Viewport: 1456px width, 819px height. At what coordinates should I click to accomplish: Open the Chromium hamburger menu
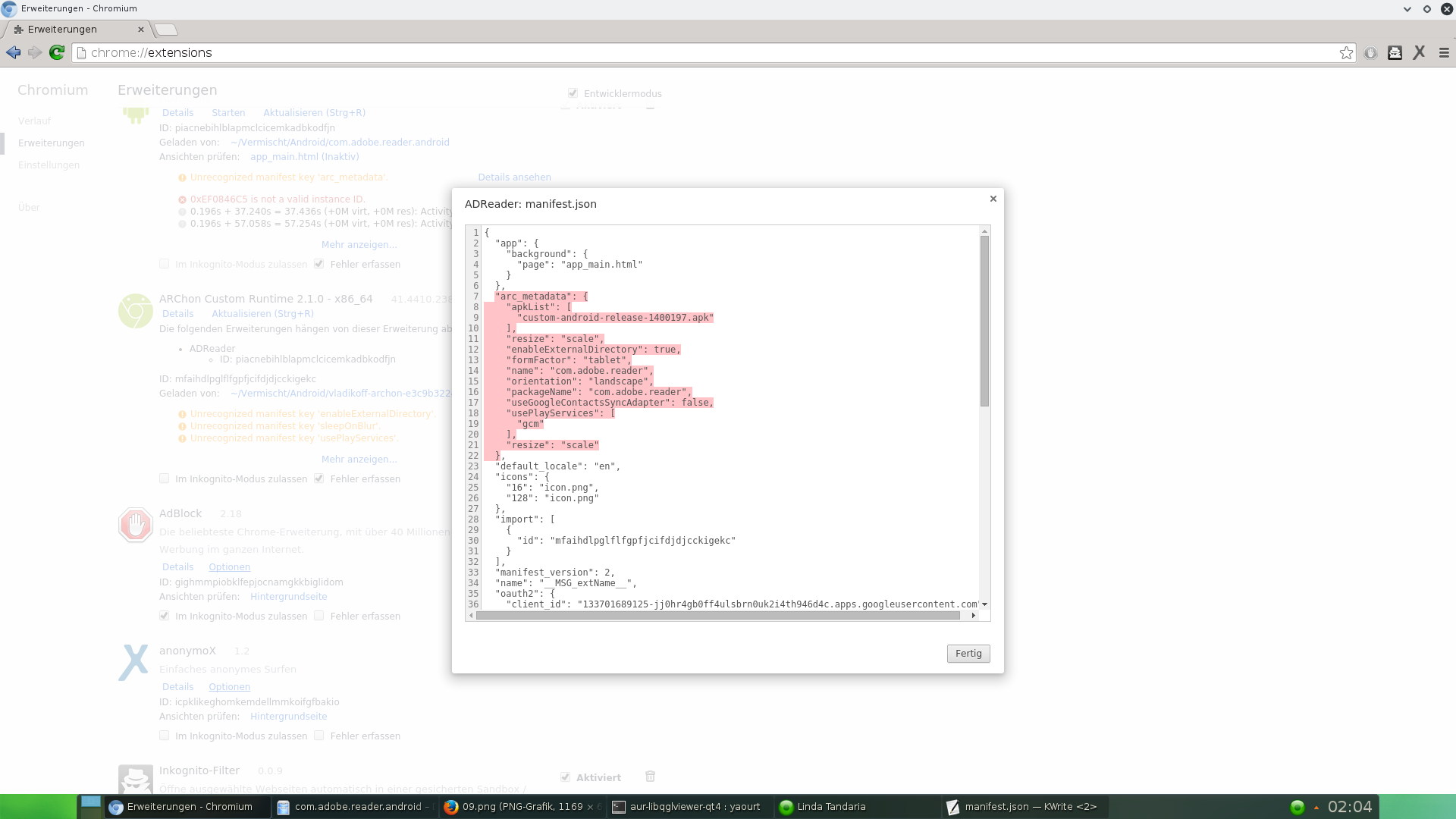[1444, 52]
